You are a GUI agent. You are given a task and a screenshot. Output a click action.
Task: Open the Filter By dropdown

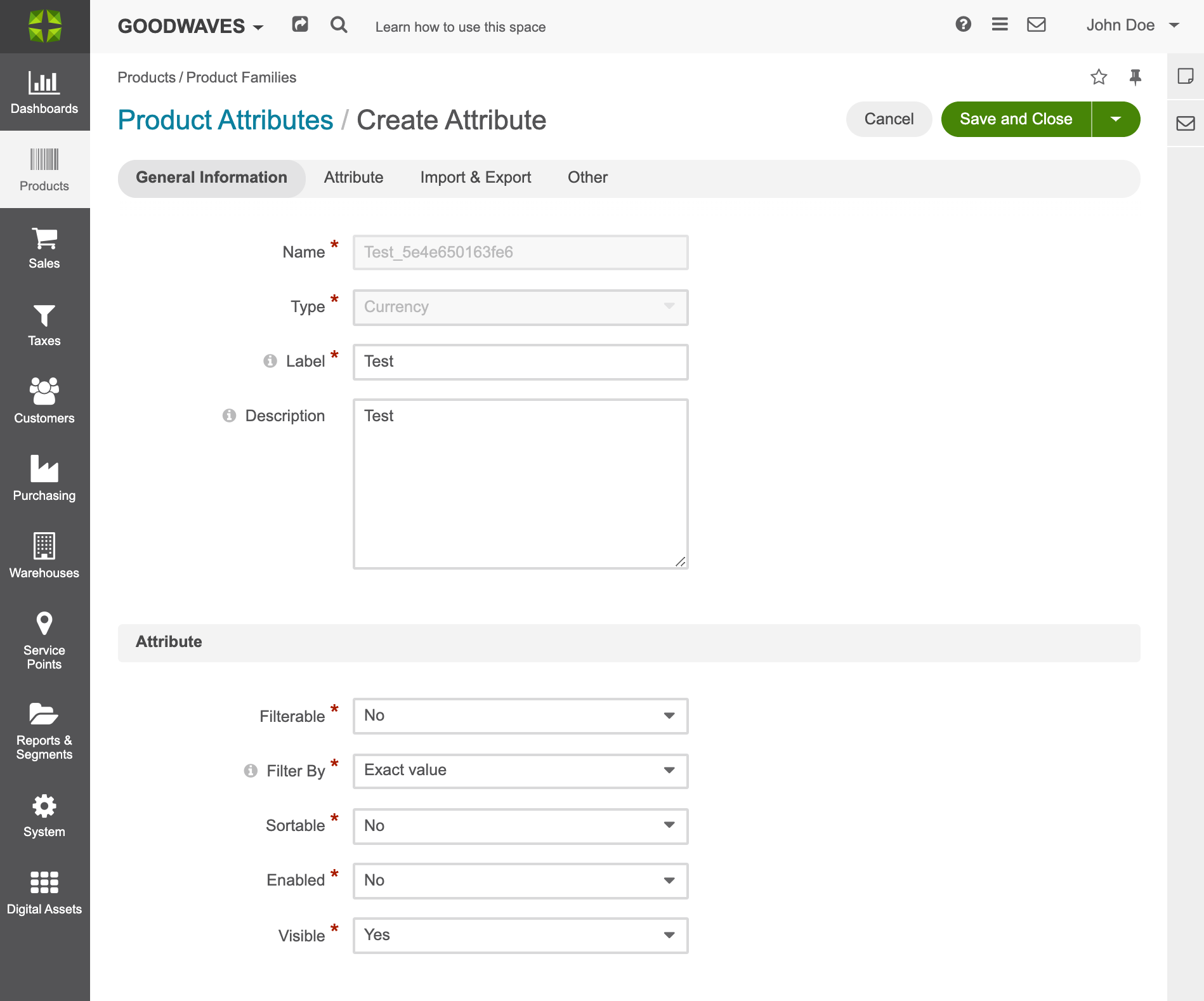pyautogui.click(x=521, y=771)
